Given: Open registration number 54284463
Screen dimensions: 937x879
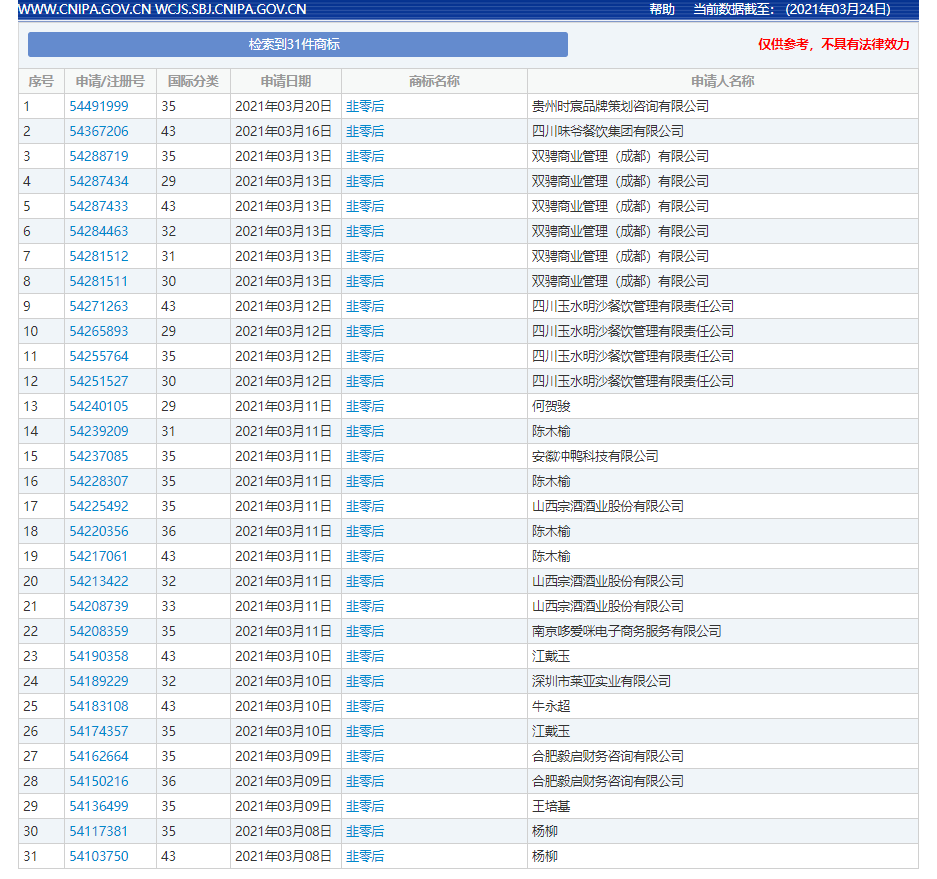Looking at the screenshot, I should (x=99, y=231).
